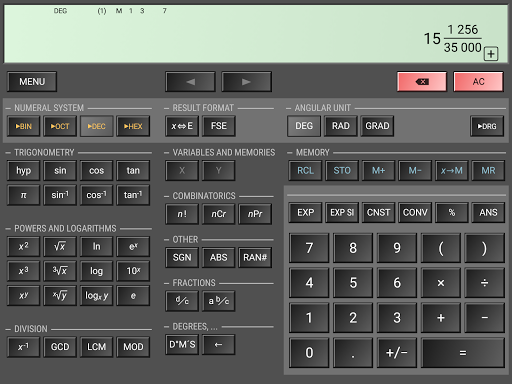Click the x⇔E result format key
This screenshot has height=384, width=512.
182,126
